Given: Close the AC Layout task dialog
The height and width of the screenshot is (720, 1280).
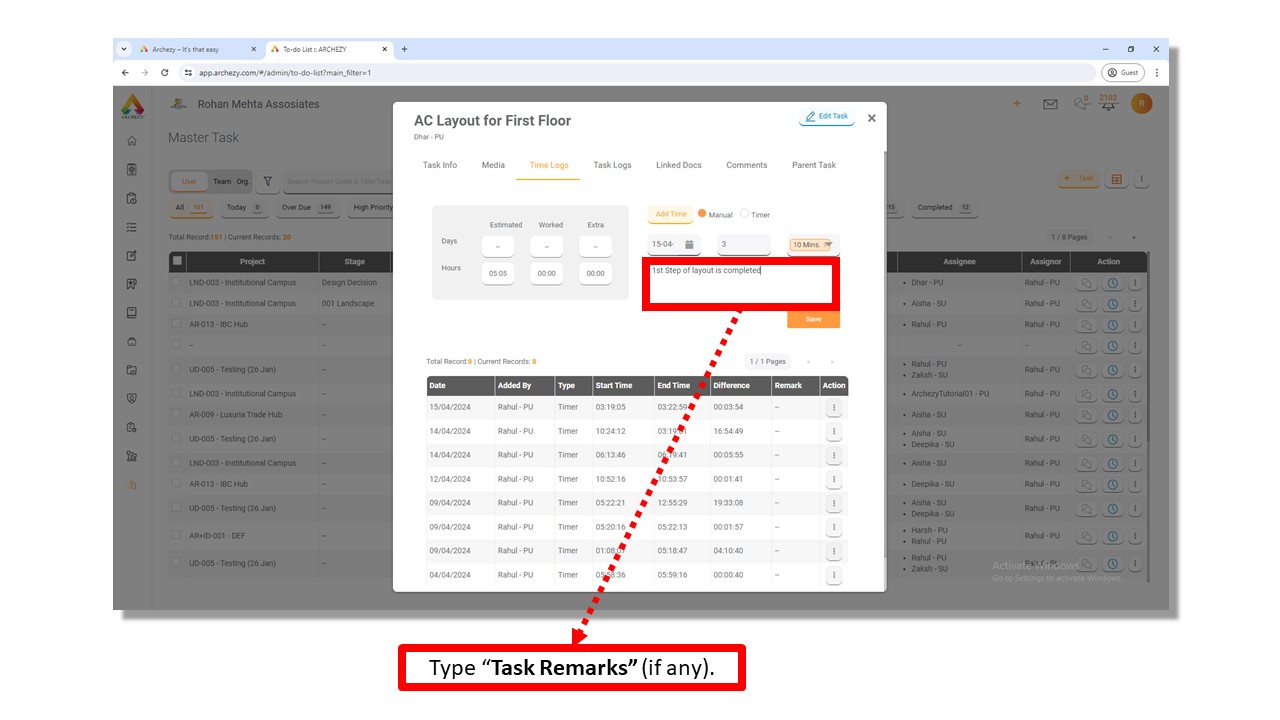Looking at the screenshot, I should tap(872, 118).
